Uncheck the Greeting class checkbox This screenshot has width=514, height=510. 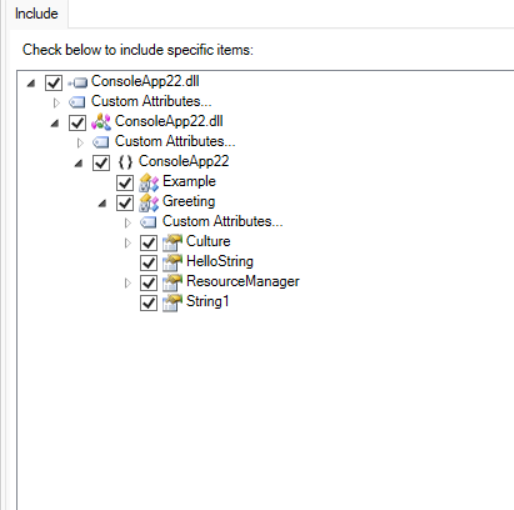coord(125,203)
